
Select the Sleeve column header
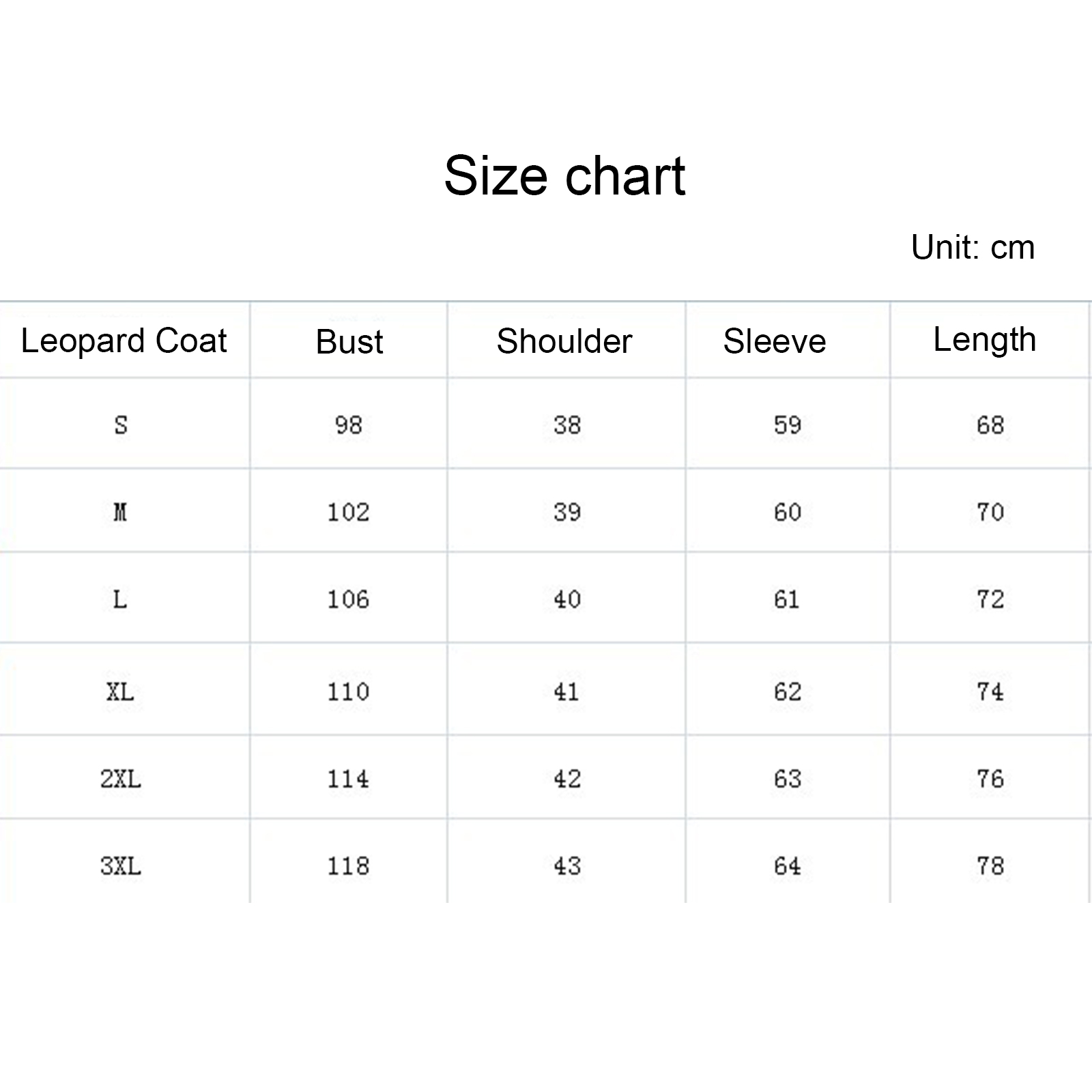(x=775, y=341)
